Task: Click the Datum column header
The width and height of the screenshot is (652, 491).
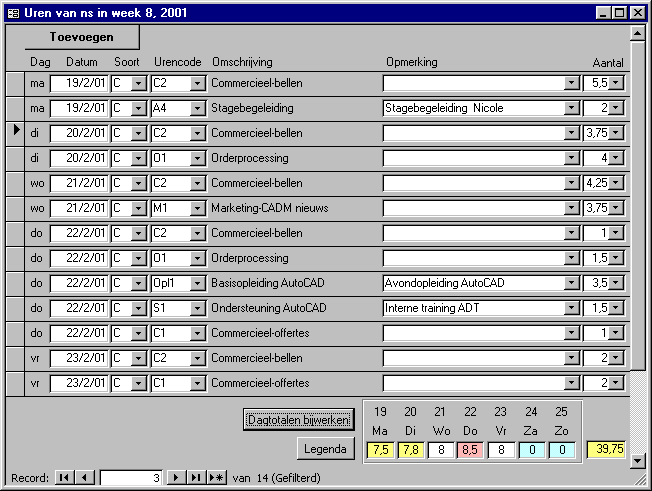Action: point(82,62)
